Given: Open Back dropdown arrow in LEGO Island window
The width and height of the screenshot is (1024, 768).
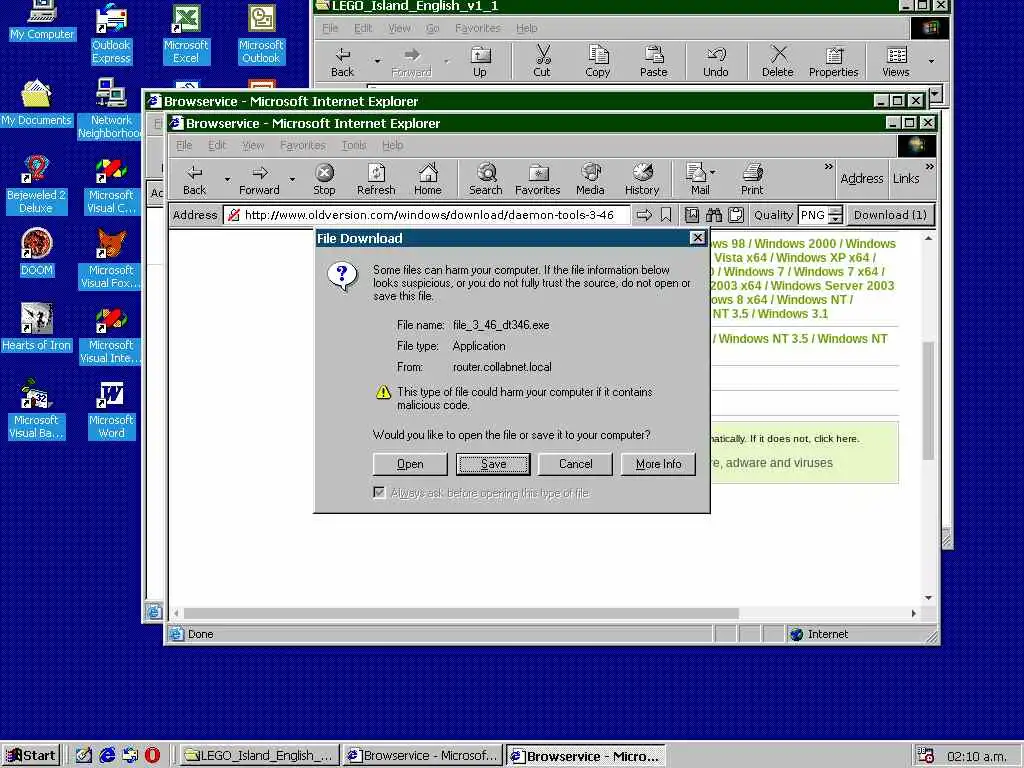Looking at the screenshot, I should coord(377,61).
